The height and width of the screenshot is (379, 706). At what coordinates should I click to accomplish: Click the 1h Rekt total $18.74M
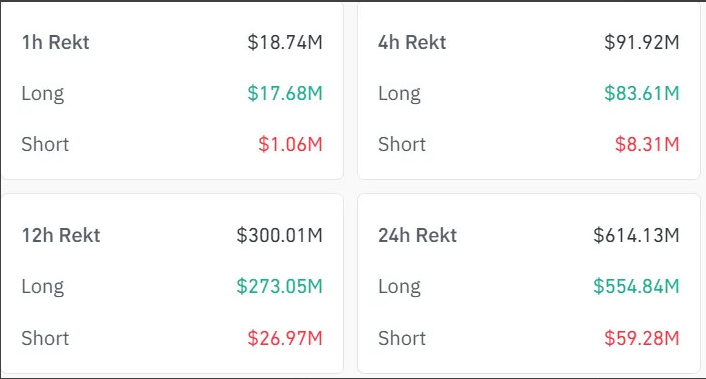285,42
